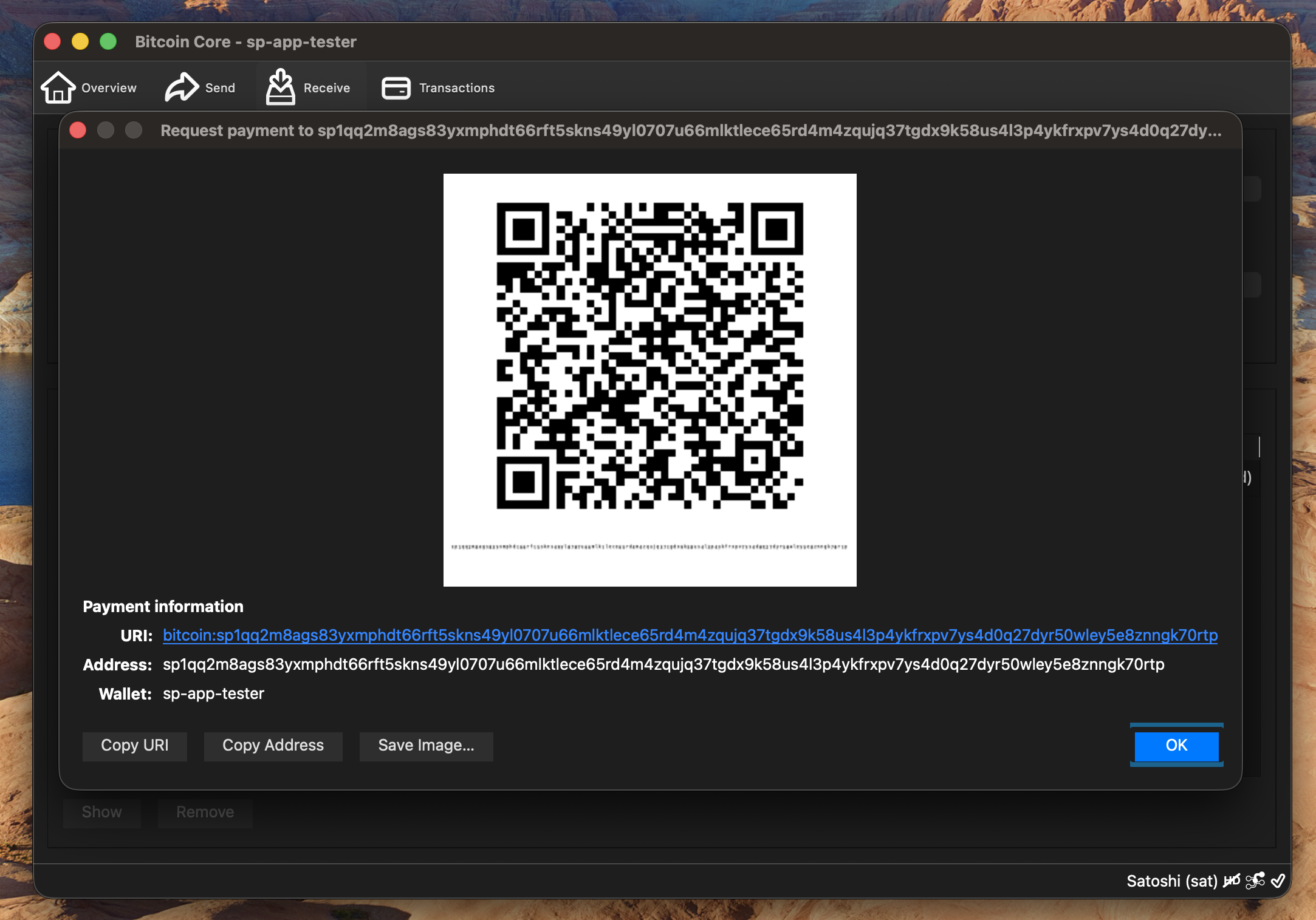Click the sync checkmark status icon

(1278, 881)
